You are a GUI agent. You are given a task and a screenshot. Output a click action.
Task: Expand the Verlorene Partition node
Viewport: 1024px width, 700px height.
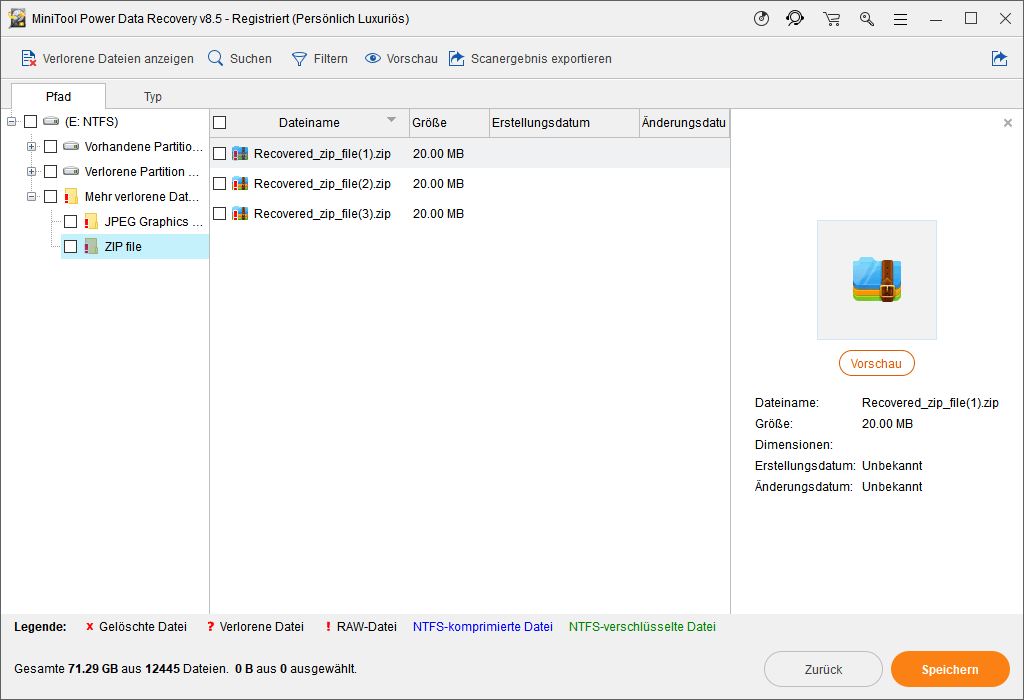(31, 171)
